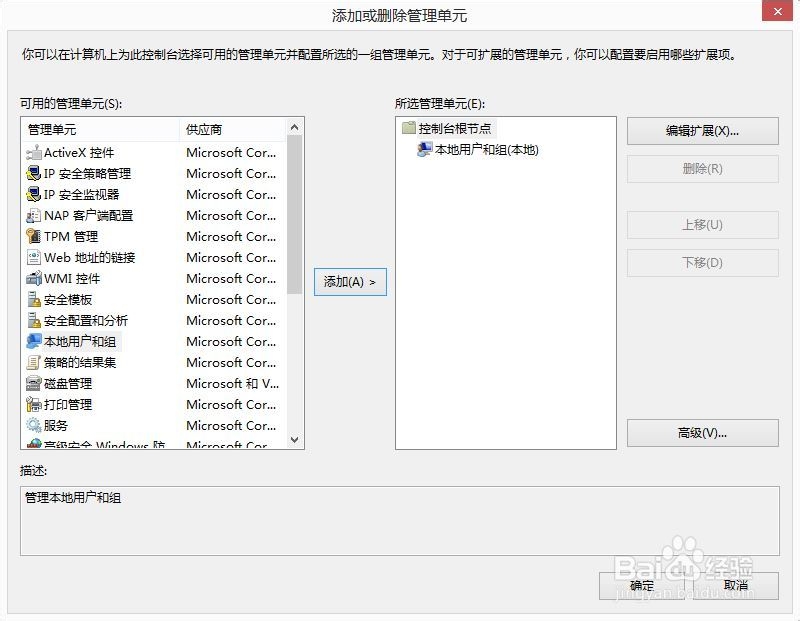Click the Web 地址的链接 icon
Viewport: 800px width, 621px height.
(x=34, y=257)
